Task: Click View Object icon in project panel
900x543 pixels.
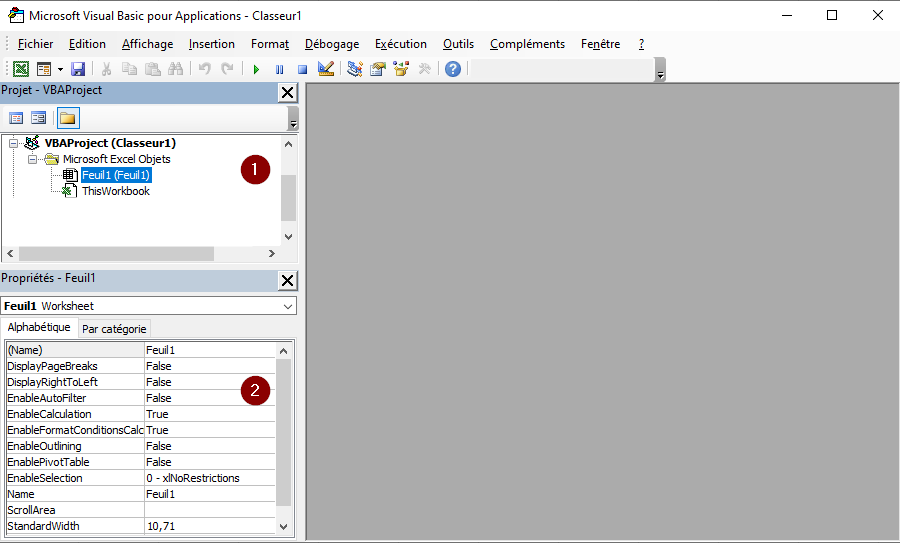Action: (38, 118)
